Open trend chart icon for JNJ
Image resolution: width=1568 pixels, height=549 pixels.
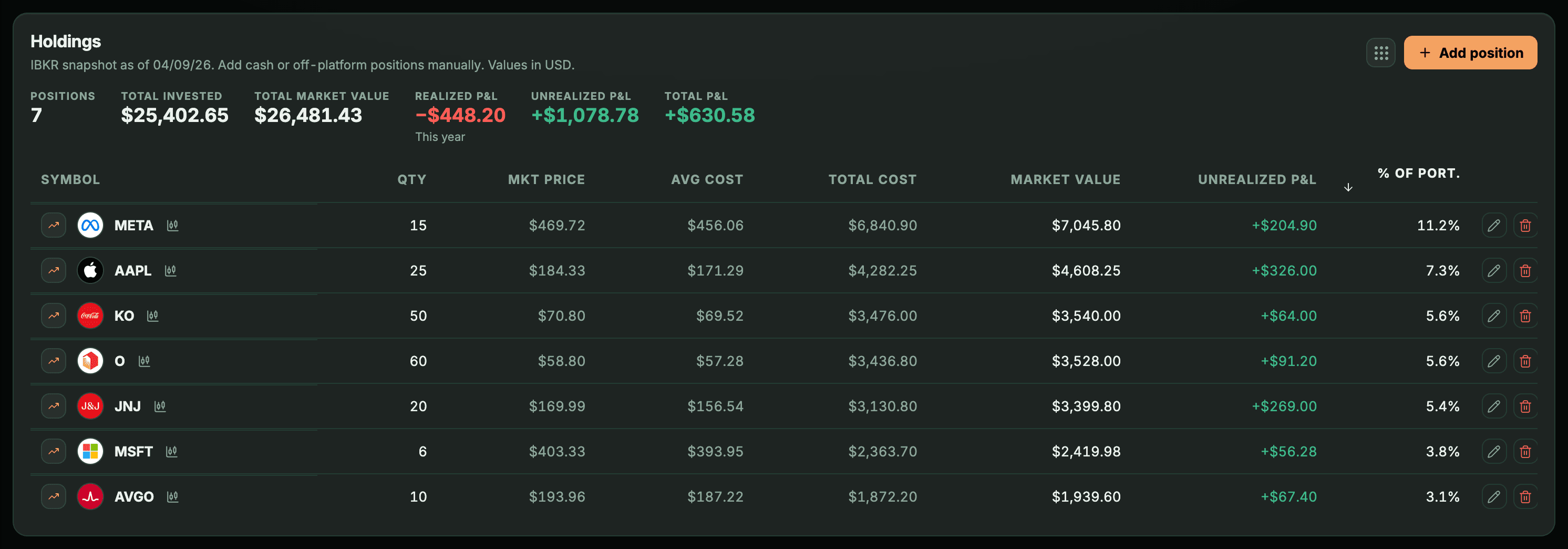tap(54, 406)
